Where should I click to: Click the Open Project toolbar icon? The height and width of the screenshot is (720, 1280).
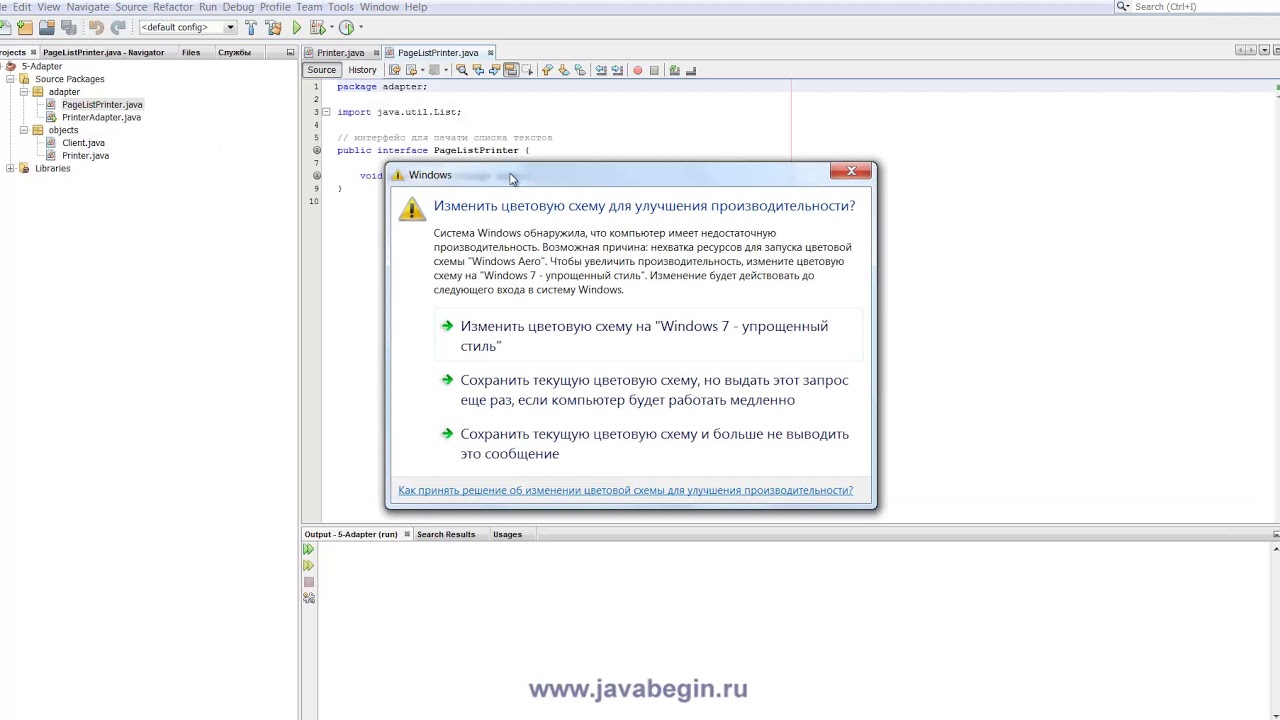click(46, 28)
